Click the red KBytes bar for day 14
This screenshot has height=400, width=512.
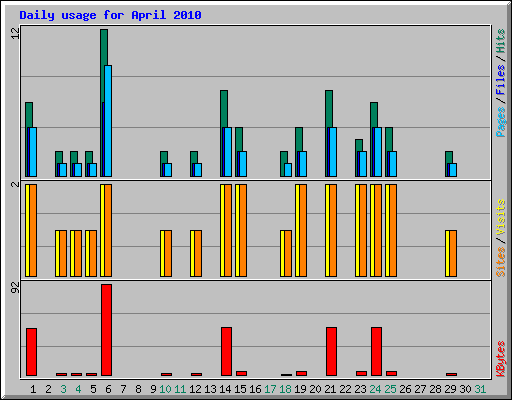[226, 351]
